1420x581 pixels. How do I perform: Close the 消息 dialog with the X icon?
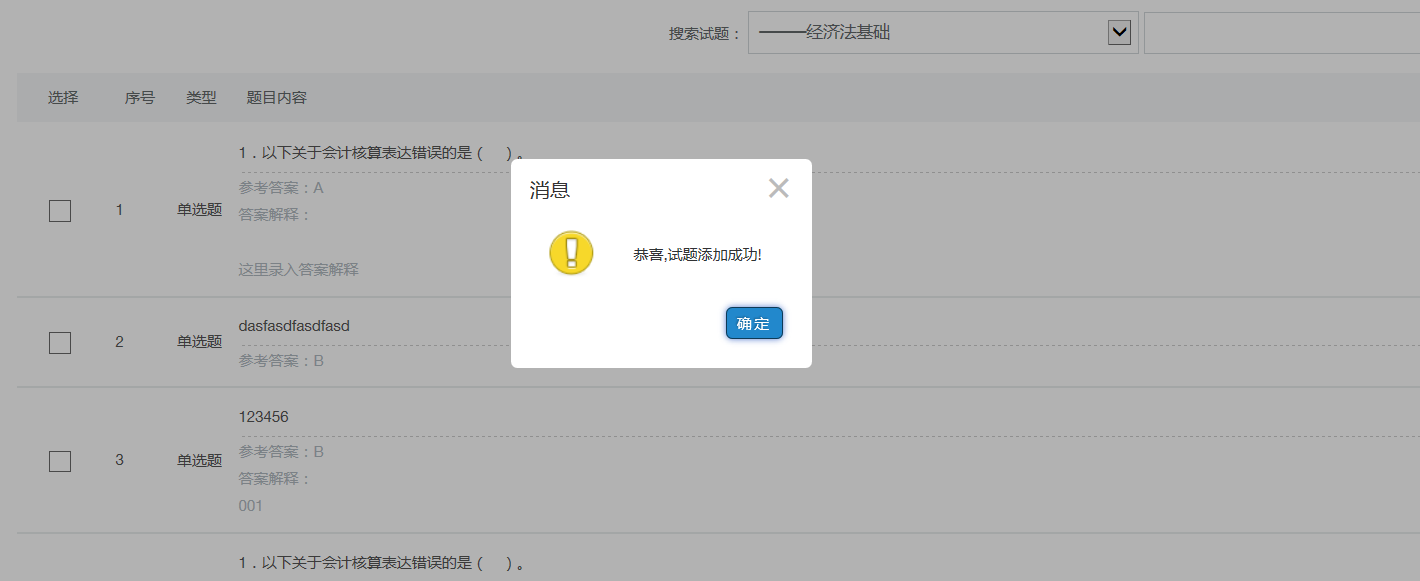coord(778,188)
